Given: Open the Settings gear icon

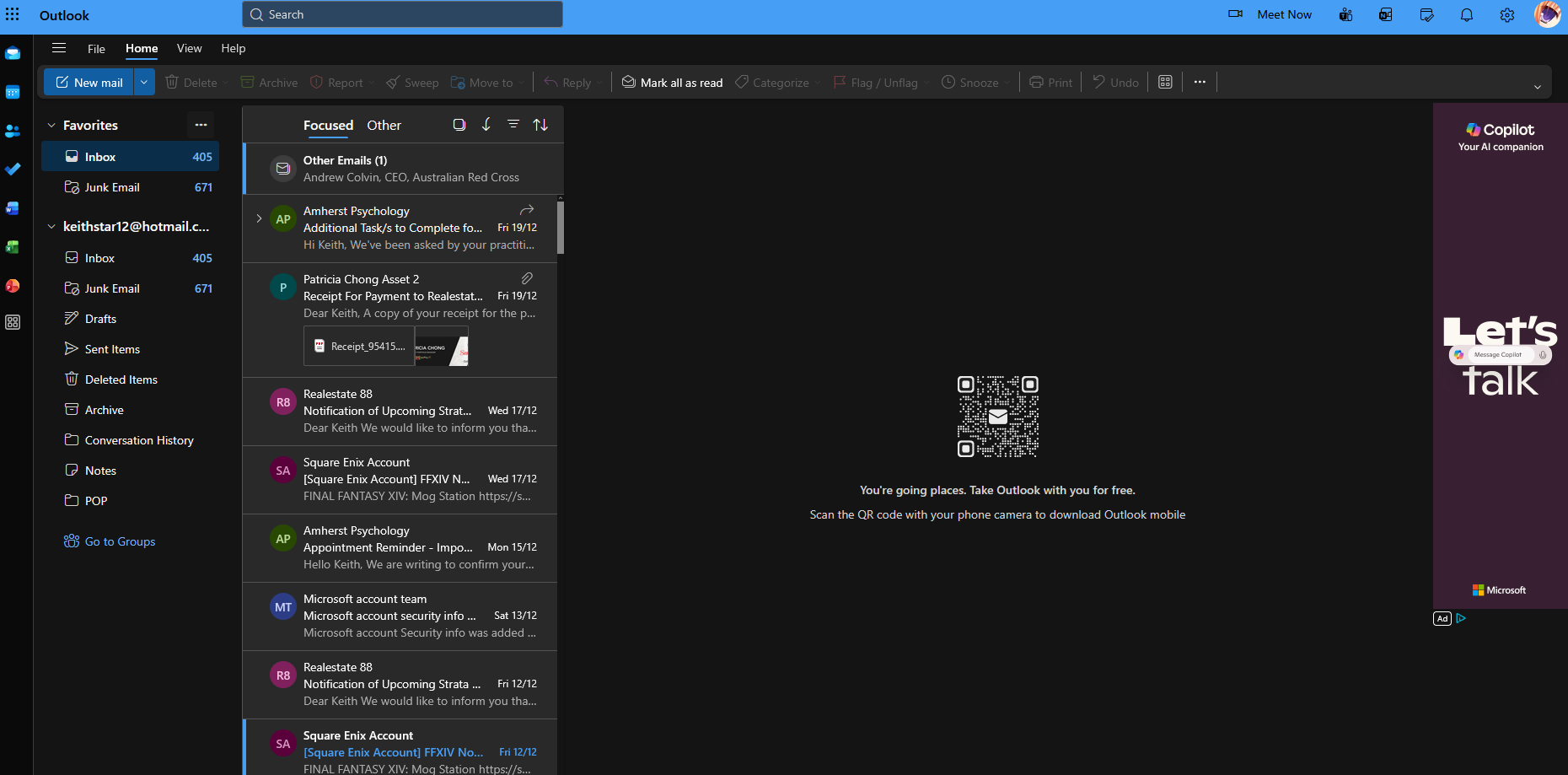Looking at the screenshot, I should 1507,15.
